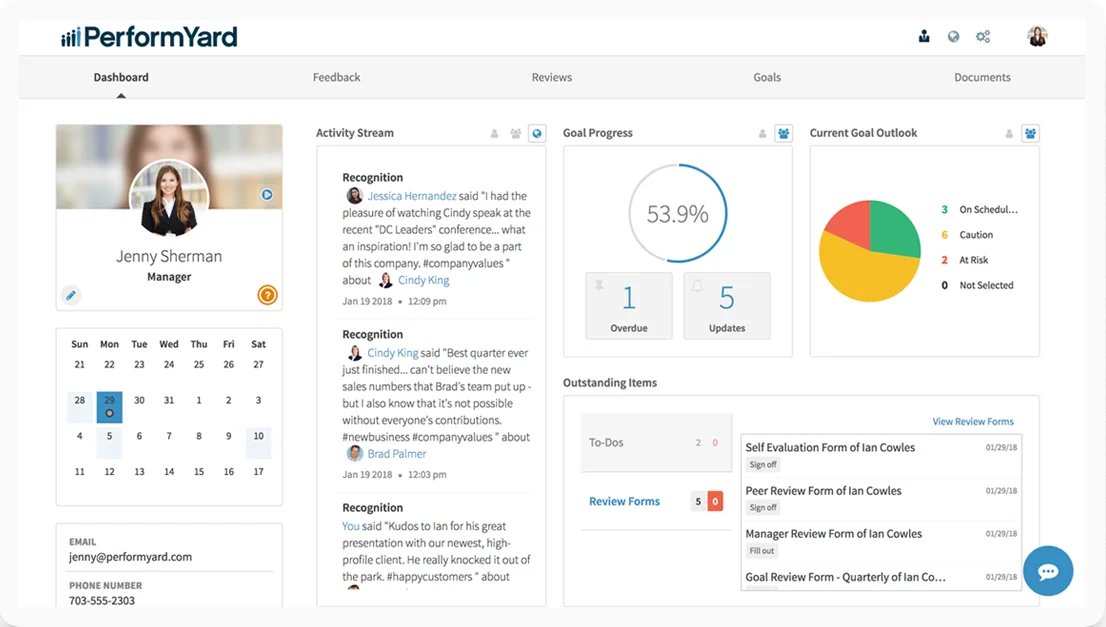Open the Review Forms list

click(624, 500)
